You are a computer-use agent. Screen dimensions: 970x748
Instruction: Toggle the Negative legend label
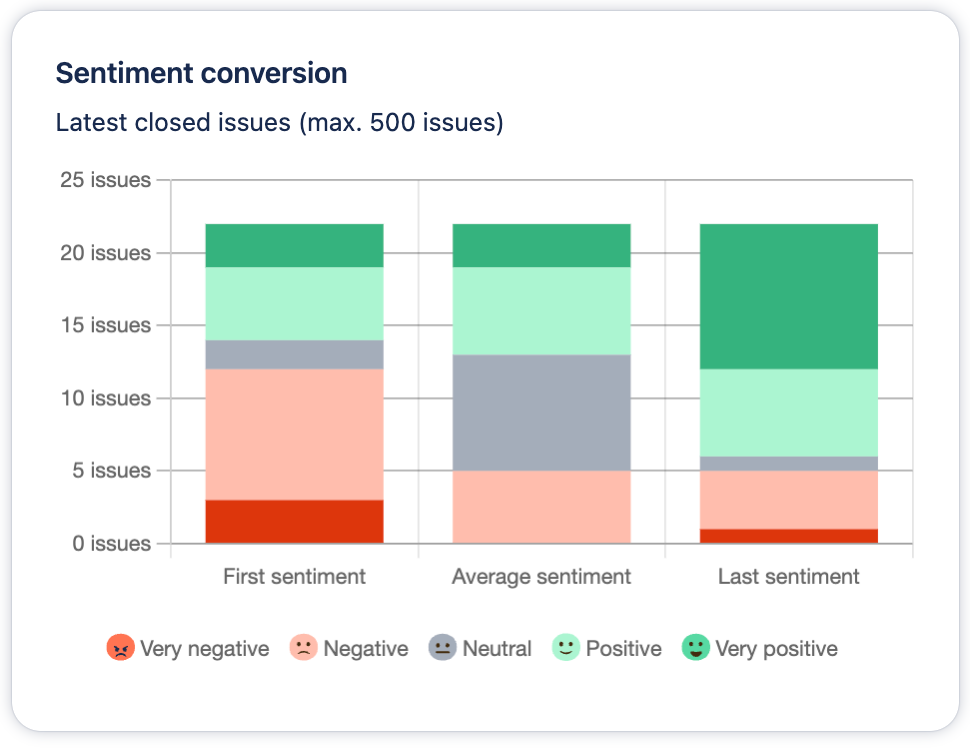[x=366, y=649]
